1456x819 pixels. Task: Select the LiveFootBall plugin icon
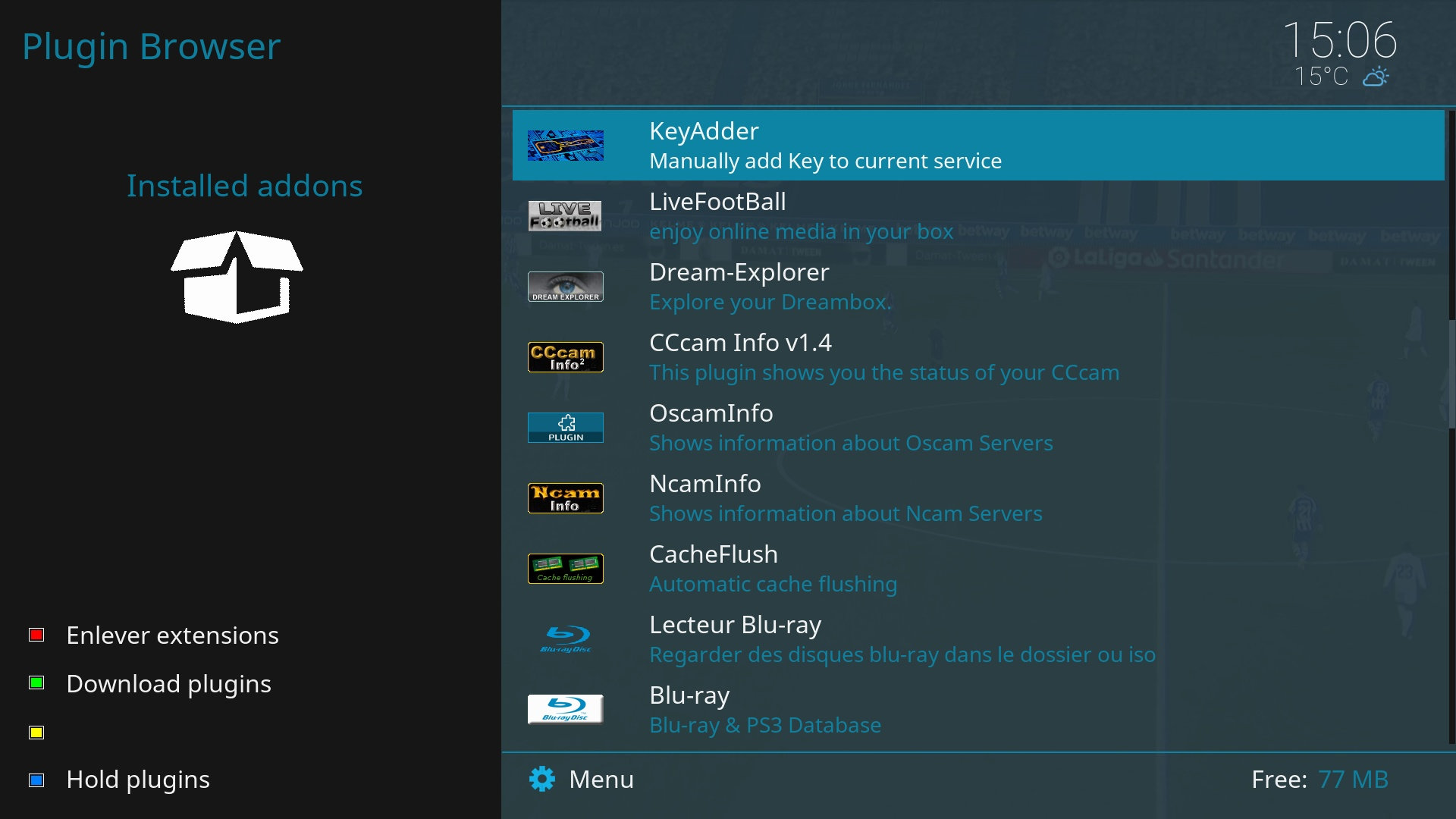click(x=565, y=216)
